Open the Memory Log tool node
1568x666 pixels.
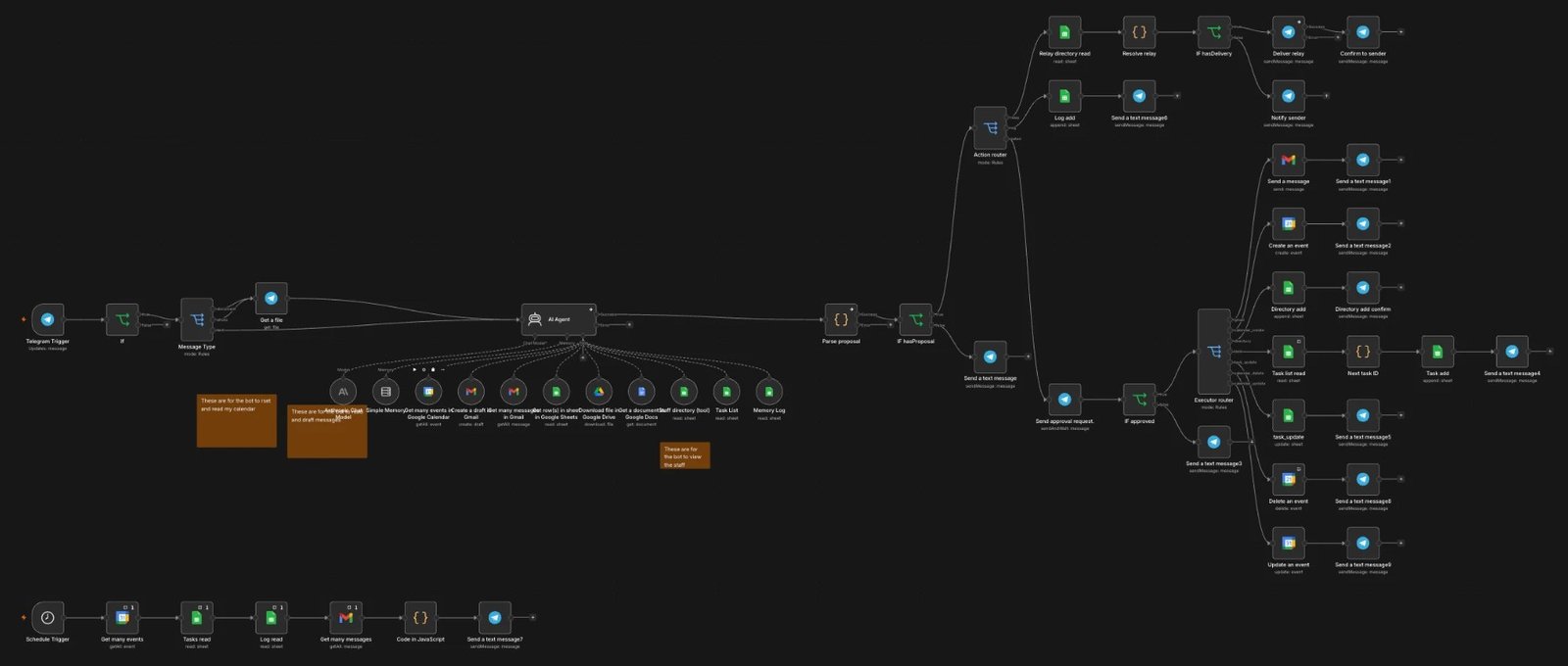[769, 392]
